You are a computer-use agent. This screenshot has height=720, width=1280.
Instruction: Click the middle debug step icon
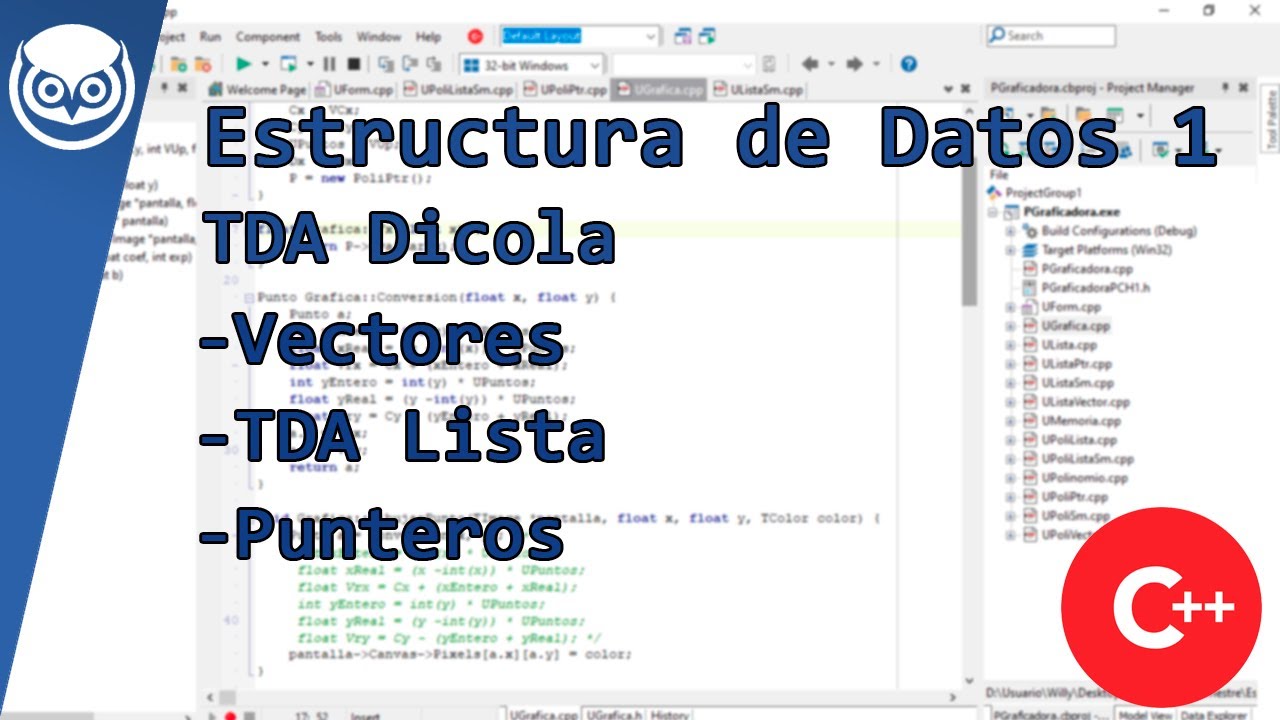click(x=409, y=64)
